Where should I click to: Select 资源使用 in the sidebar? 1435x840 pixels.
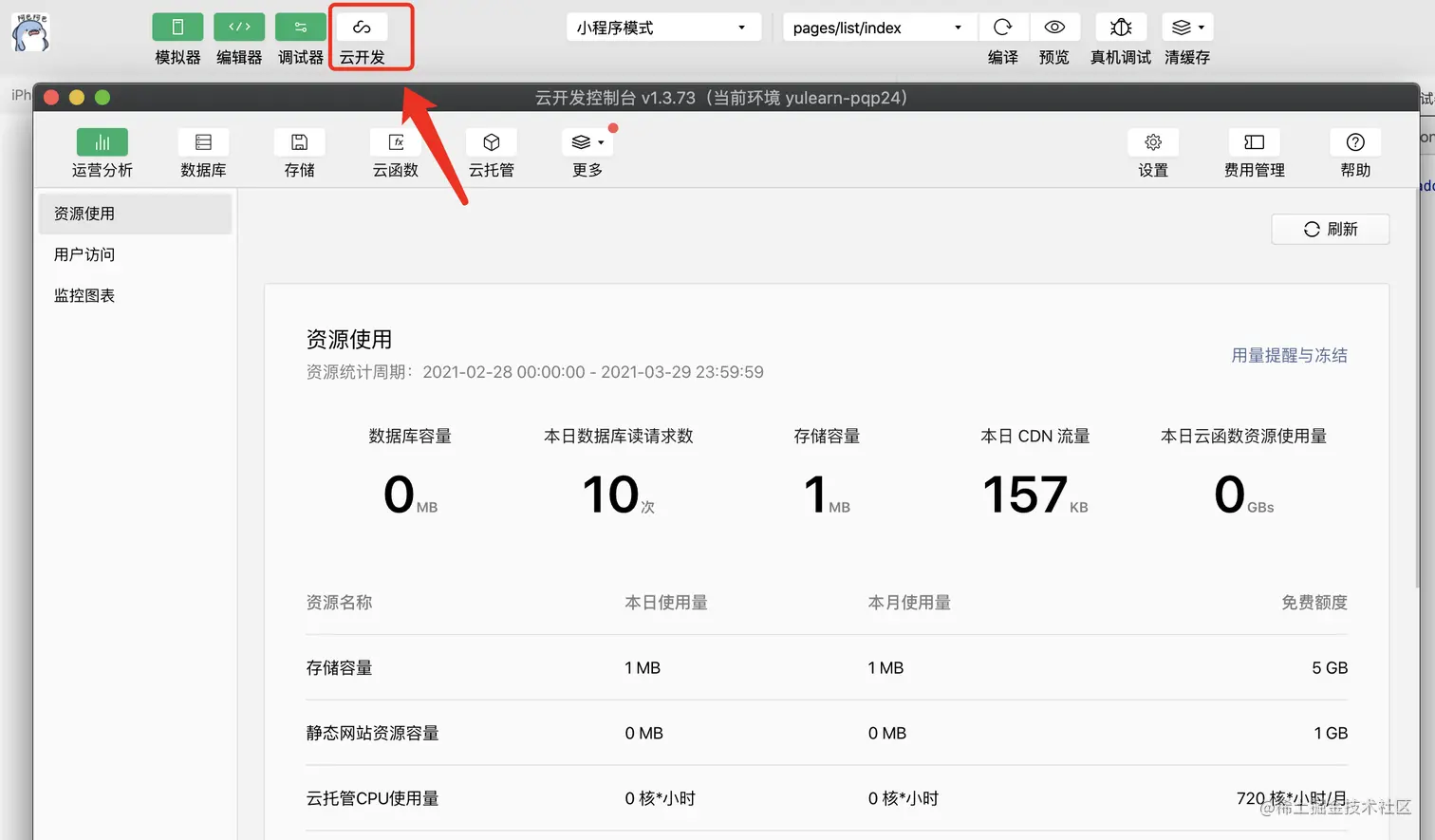point(136,214)
